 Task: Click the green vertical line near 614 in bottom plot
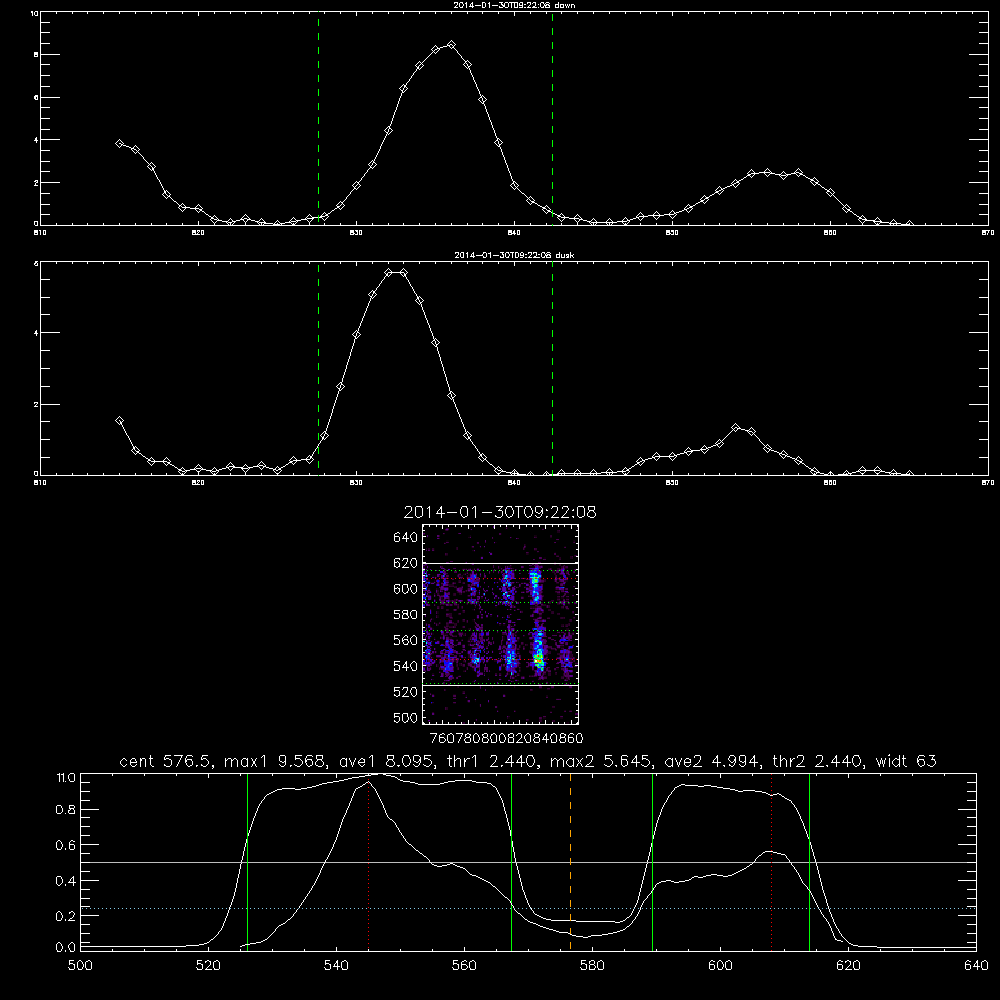(809, 861)
